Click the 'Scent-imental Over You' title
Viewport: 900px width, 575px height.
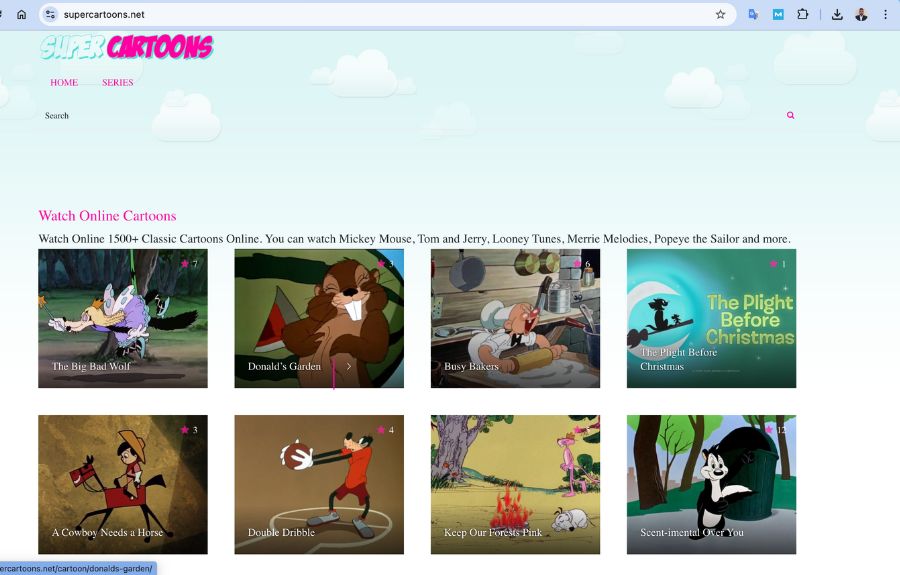(x=692, y=532)
